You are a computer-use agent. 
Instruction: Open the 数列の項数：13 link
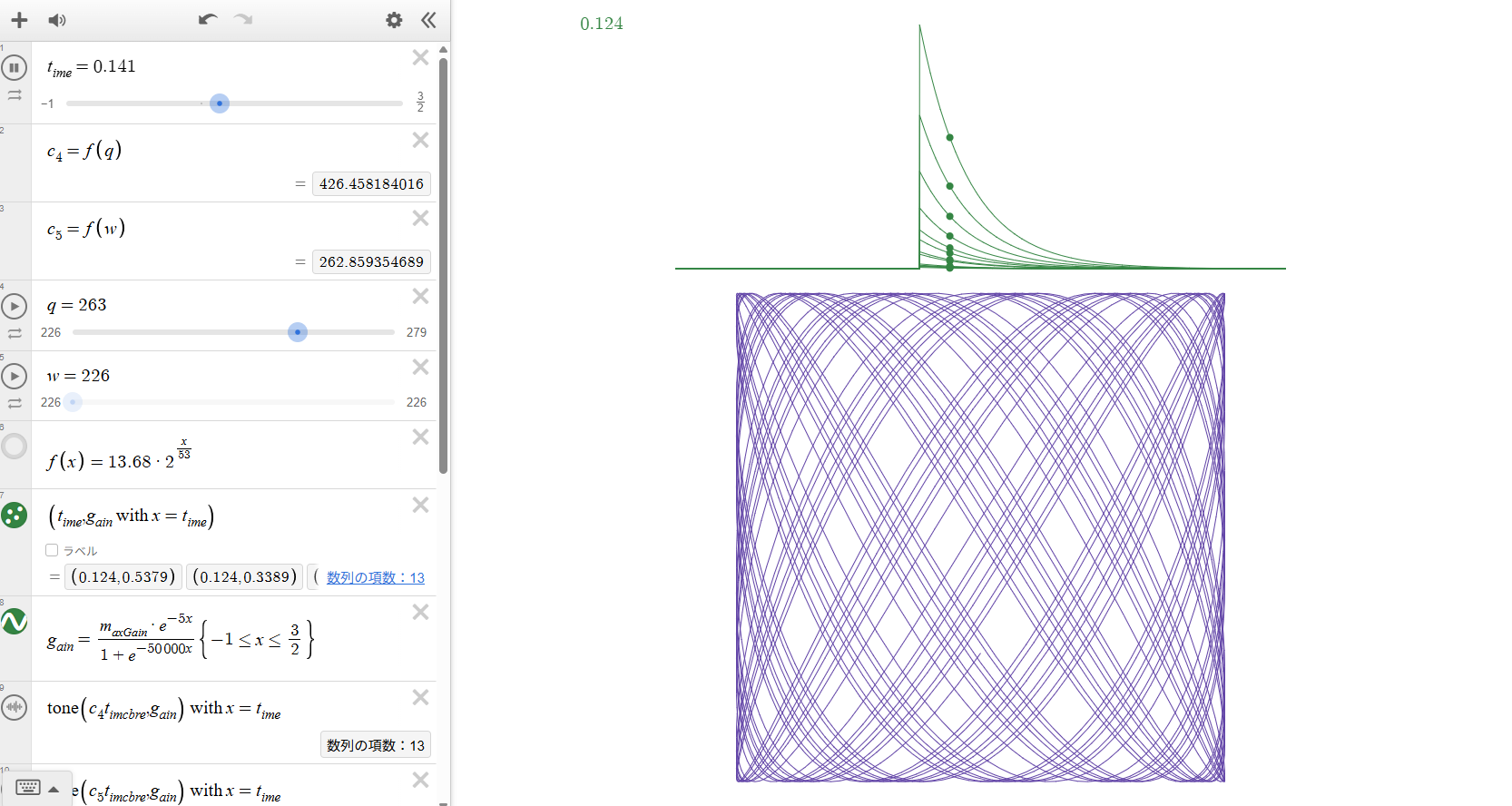pyautogui.click(x=375, y=577)
